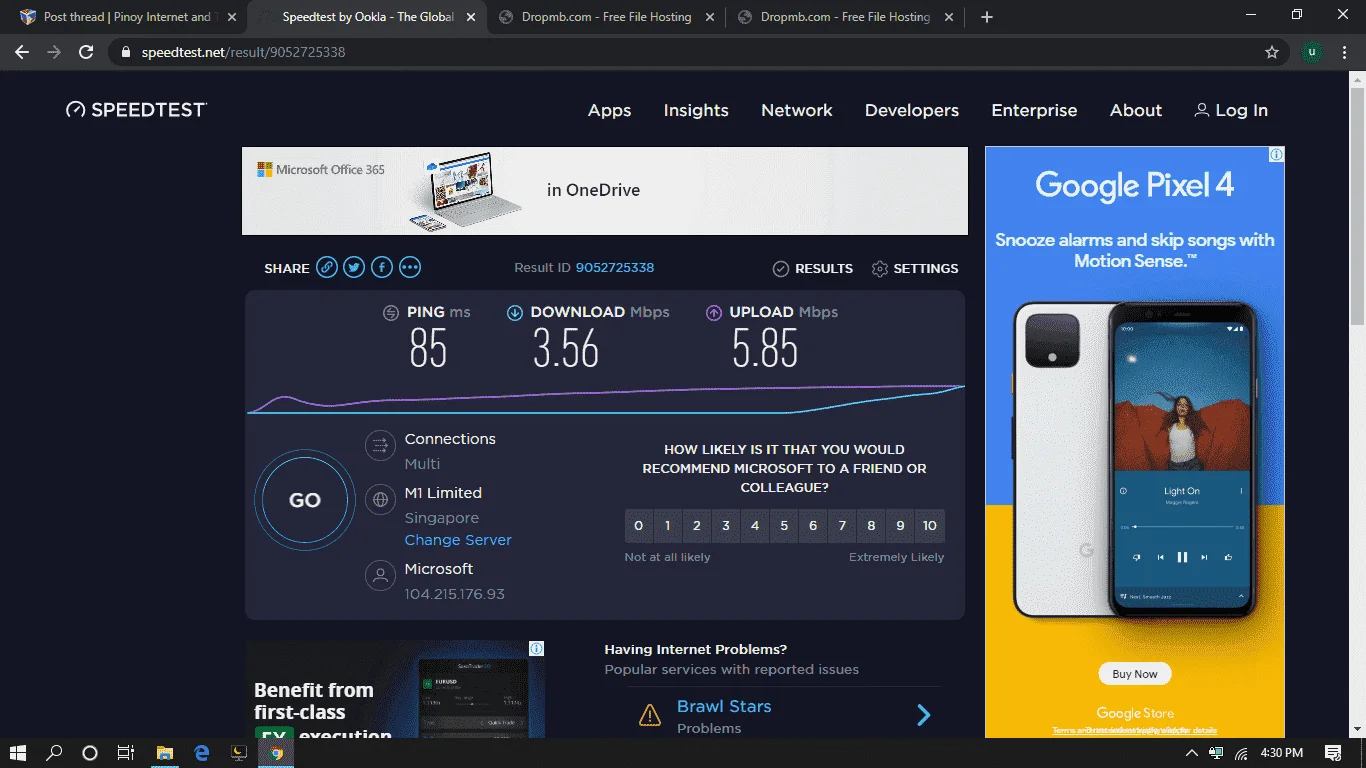Open the Action Center notifications icon
The width and height of the screenshot is (1366, 768).
[1333, 753]
